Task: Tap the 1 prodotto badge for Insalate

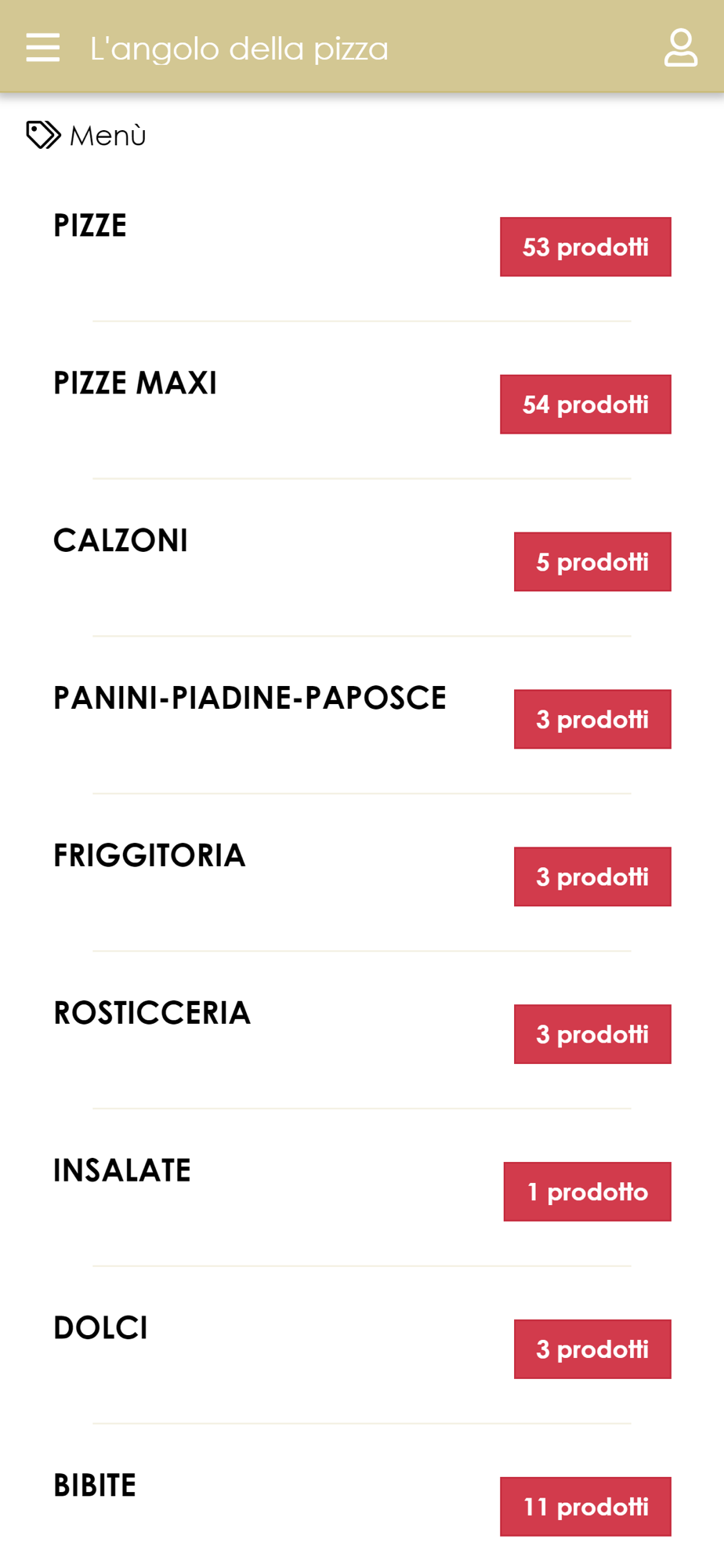Action: [587, 1192]
